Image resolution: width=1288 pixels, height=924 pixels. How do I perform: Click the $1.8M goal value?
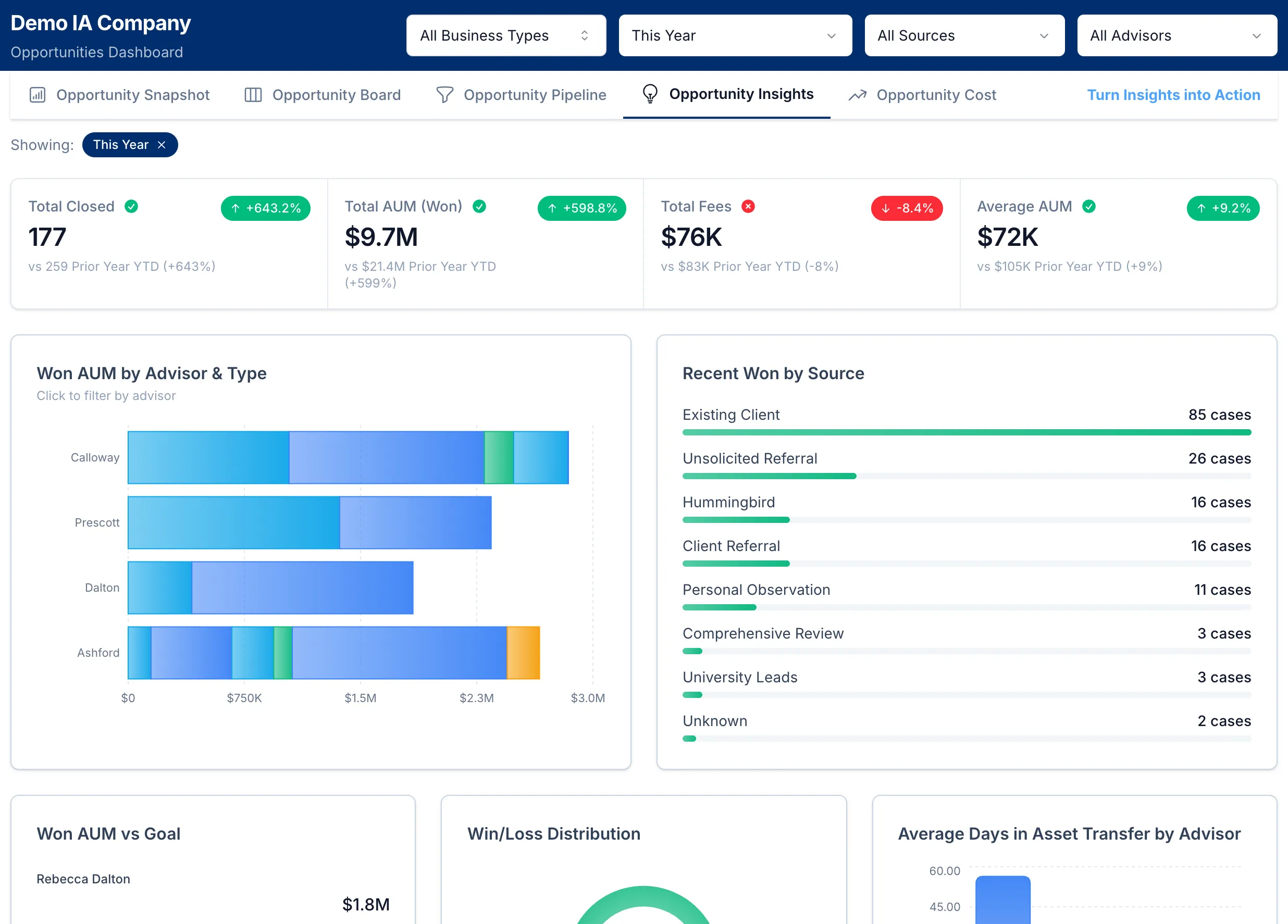(366, 904)
